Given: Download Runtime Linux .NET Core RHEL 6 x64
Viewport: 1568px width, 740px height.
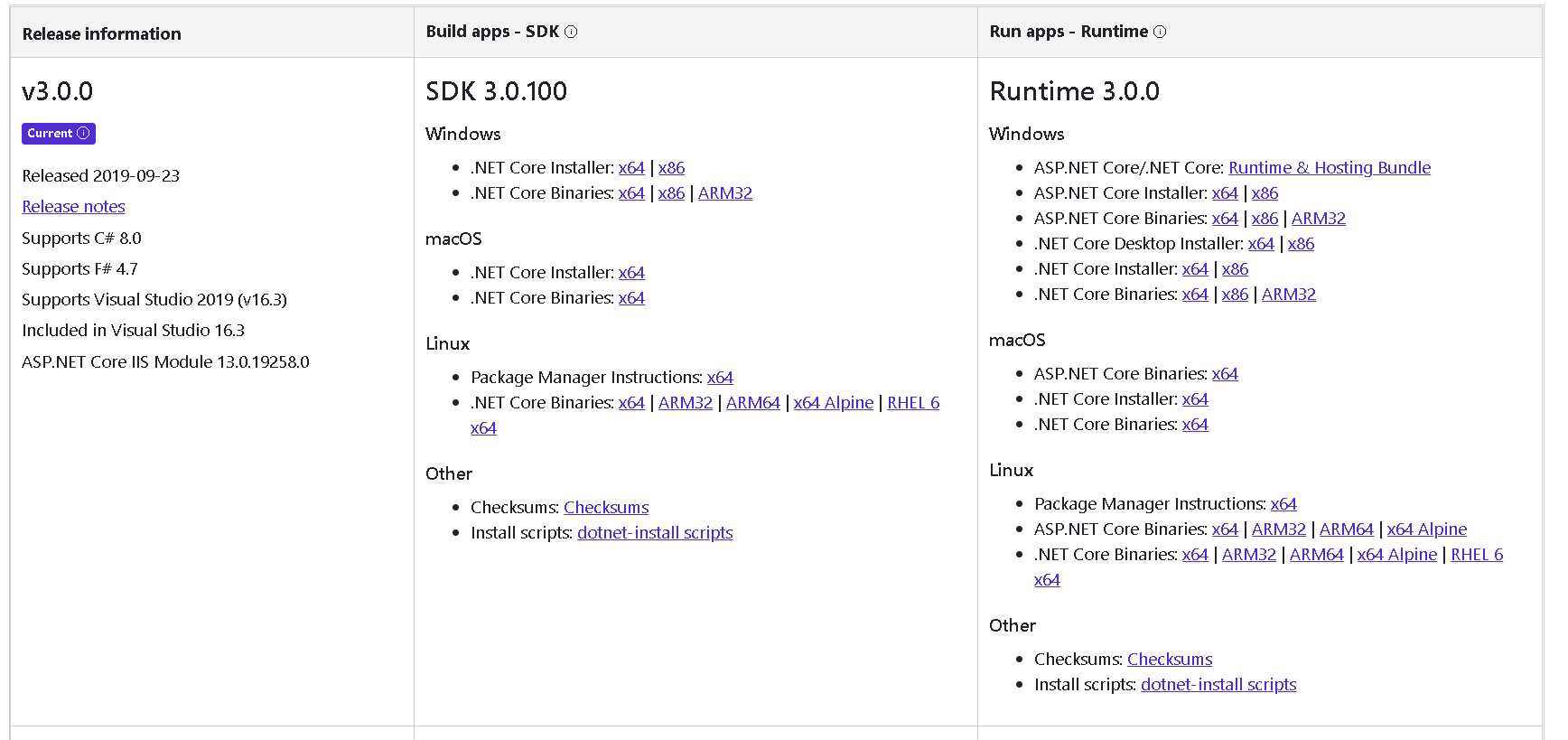Looking at the screenshot, I should pyautogui.click(x=1477, y=554).
